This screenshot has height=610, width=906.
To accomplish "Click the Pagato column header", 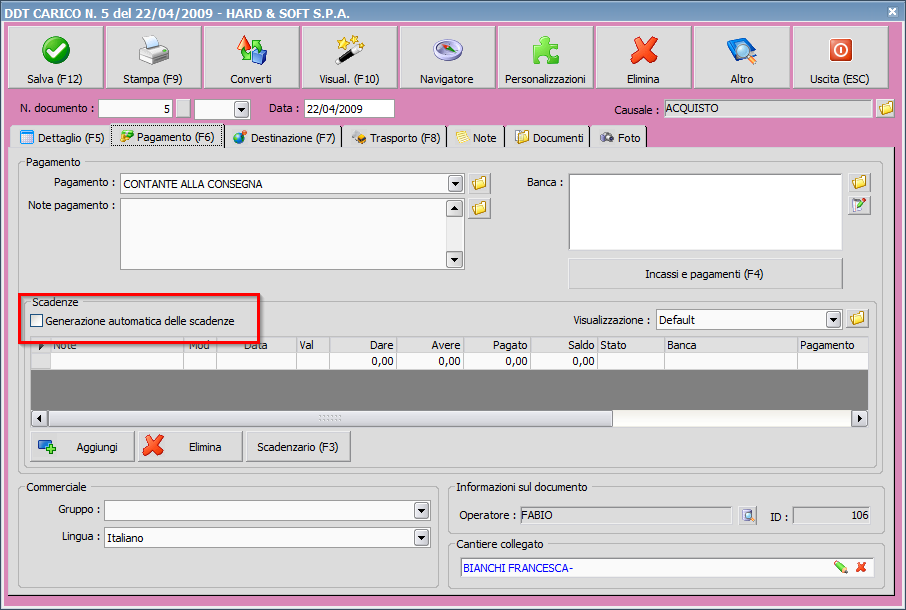I will [497, 345].
